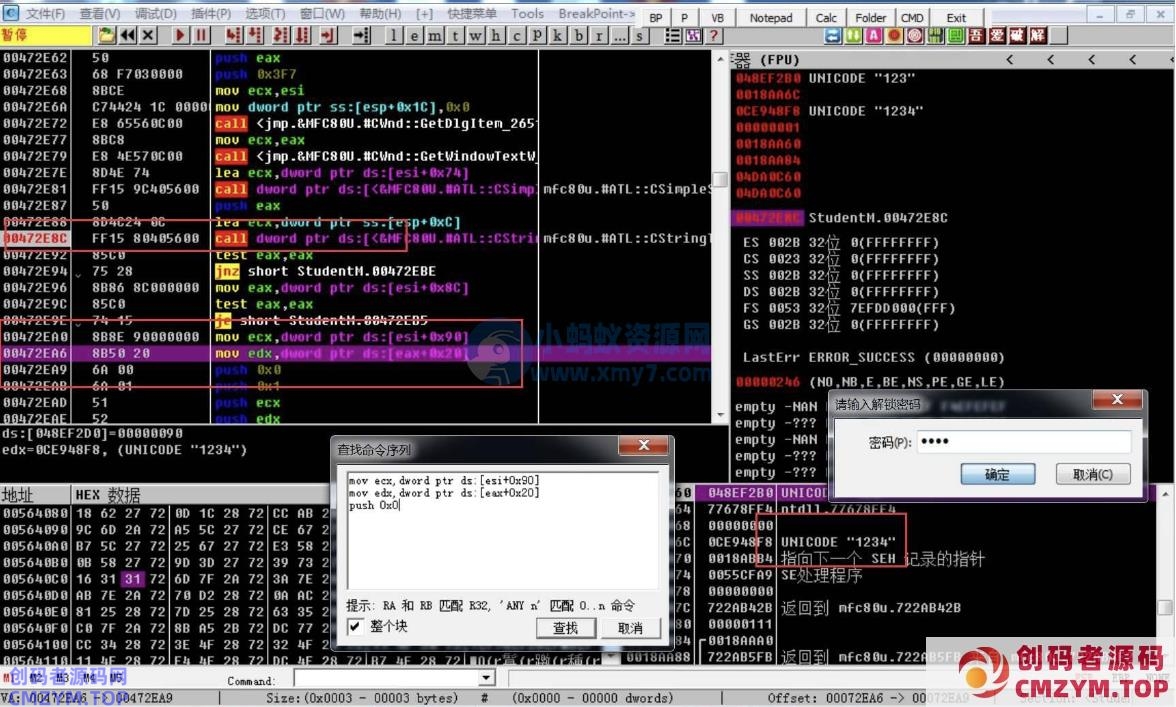This screenshot has height=707, width=1176.
Task: Select instruction row at address 00472E94
Action: pos(100,271)
